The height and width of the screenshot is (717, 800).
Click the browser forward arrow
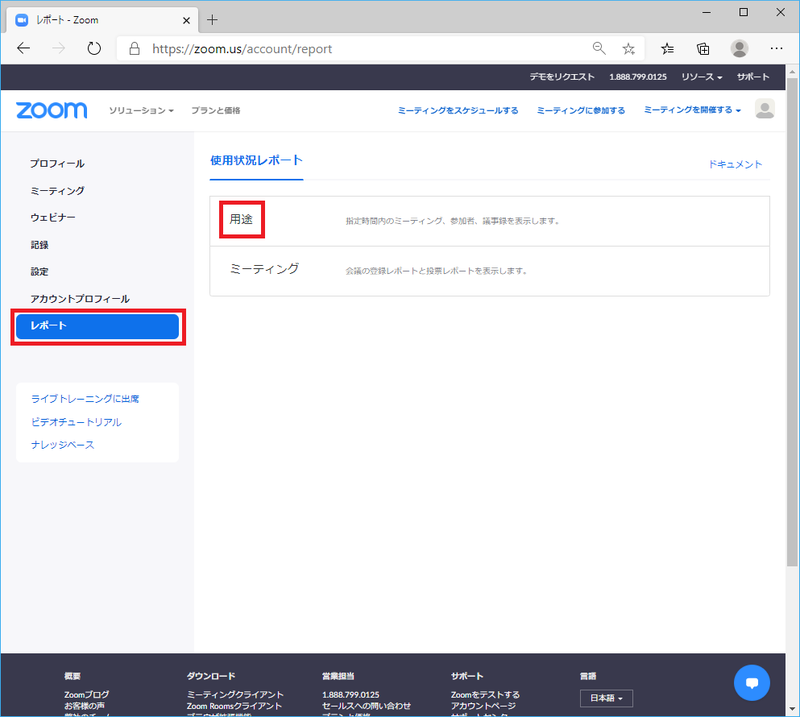(x=59, y=48)
